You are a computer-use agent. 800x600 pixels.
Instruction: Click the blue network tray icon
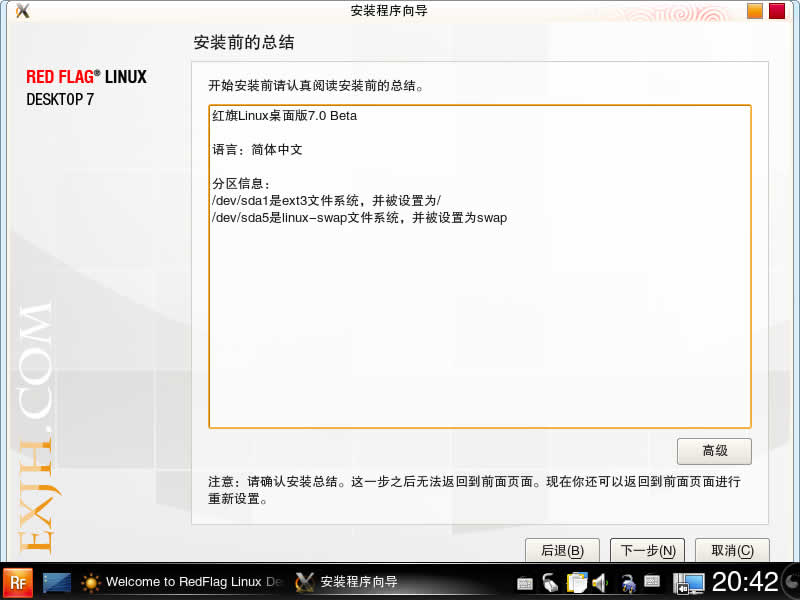(x=629, y=583)
